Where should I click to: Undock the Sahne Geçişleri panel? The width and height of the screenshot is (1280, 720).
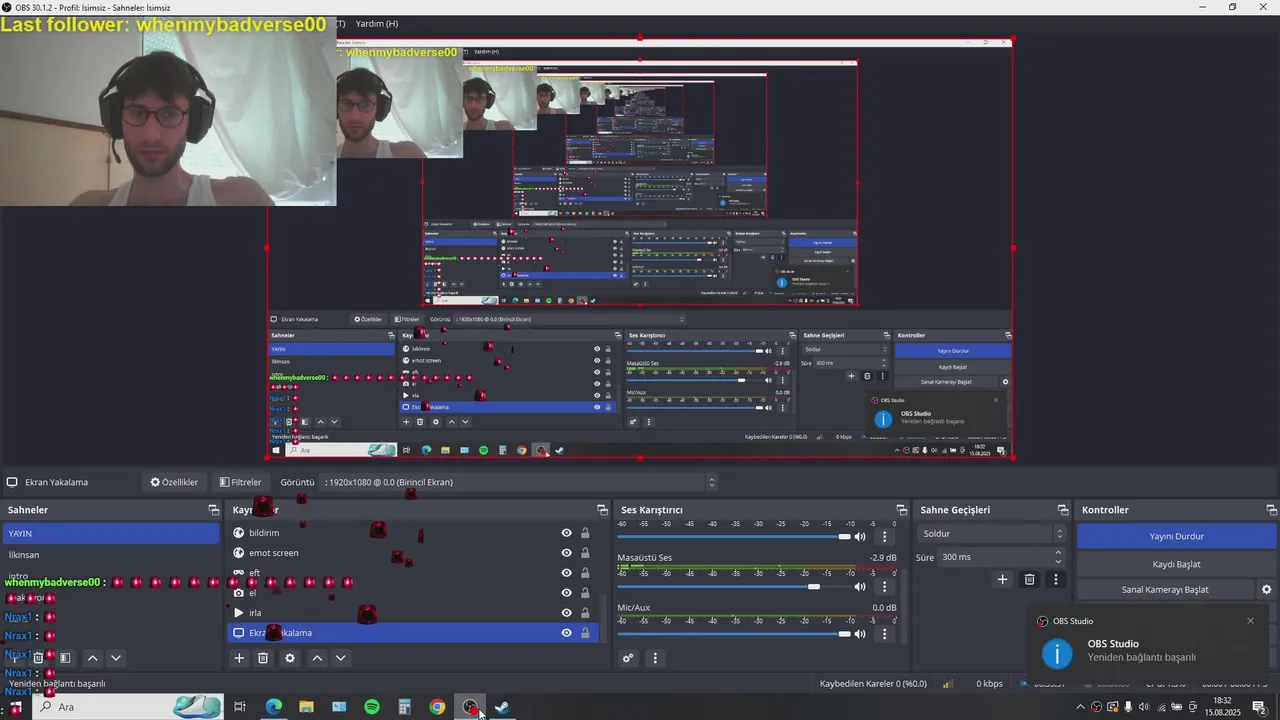pyautogui.click(x=1063, y=510)
